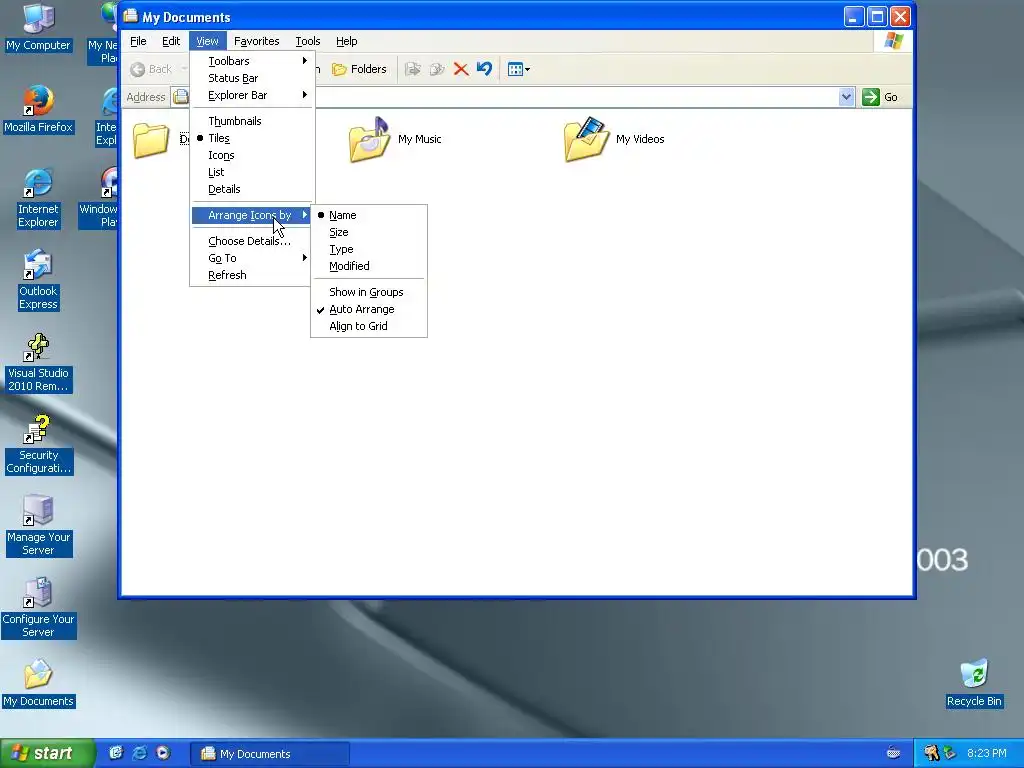This screenshot has height=768, width=1024.
Task: Click the My Documents window title bar
Action: 483,16
